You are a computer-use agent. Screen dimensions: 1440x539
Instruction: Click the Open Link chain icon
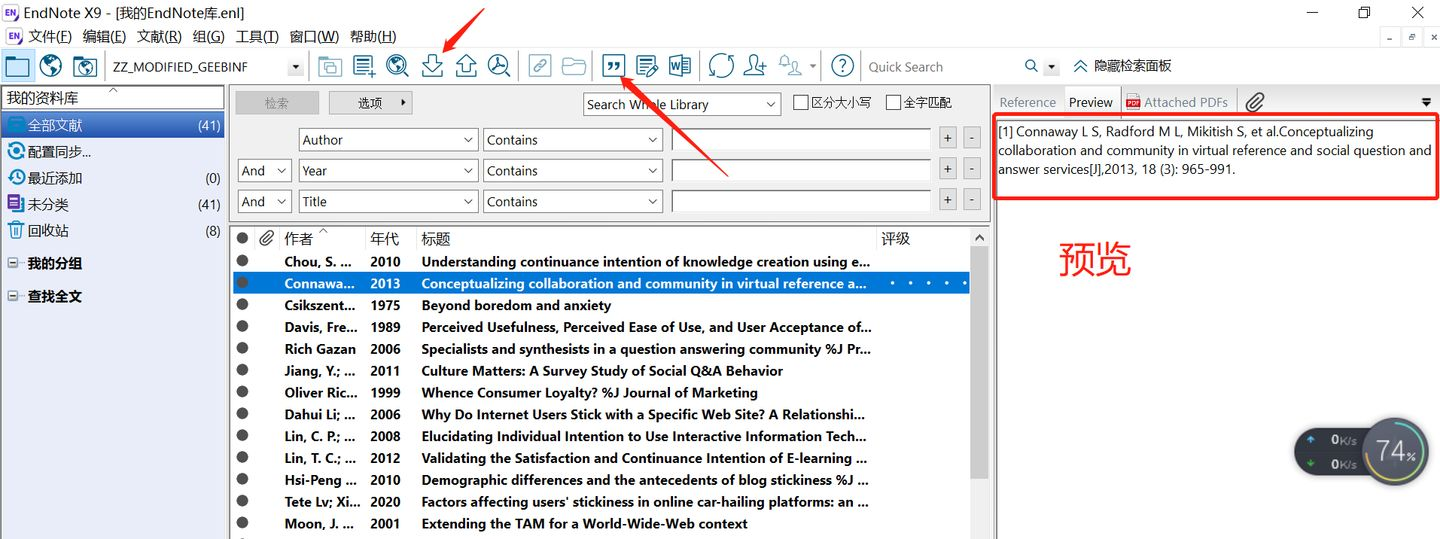click(540, 66)
